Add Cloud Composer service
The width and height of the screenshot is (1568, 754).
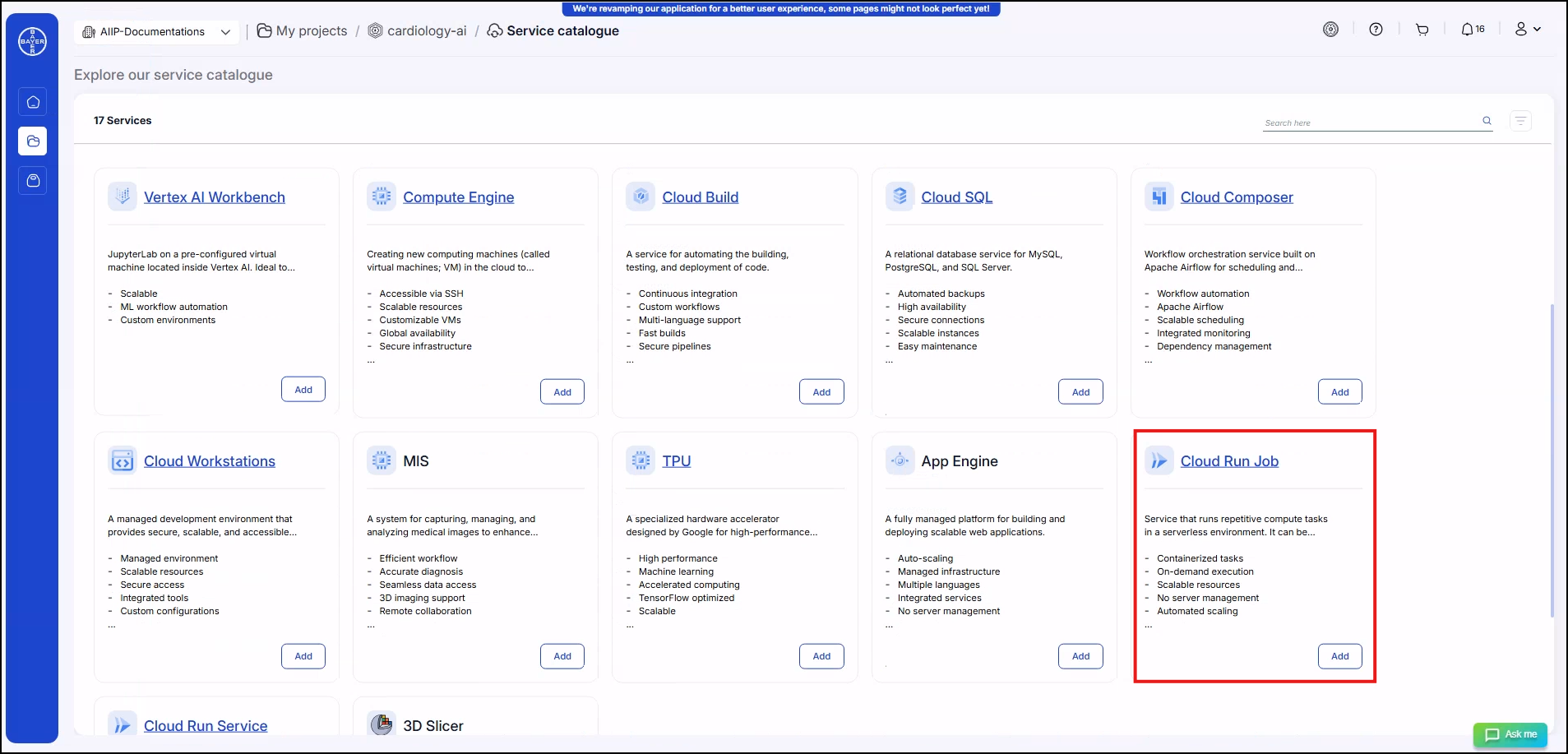tap(1340, 392)
